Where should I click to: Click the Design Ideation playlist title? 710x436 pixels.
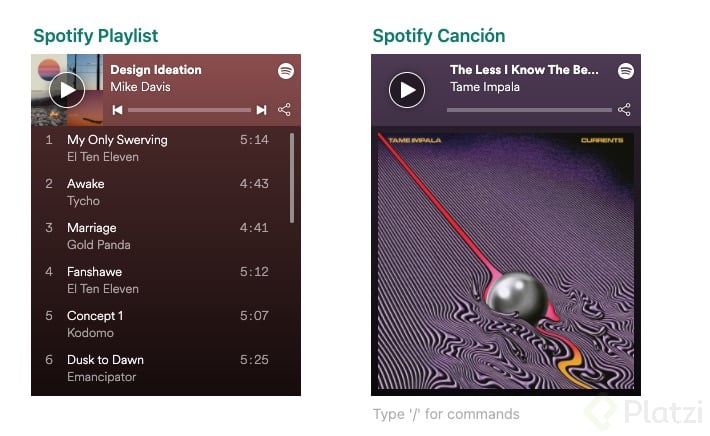156,70
